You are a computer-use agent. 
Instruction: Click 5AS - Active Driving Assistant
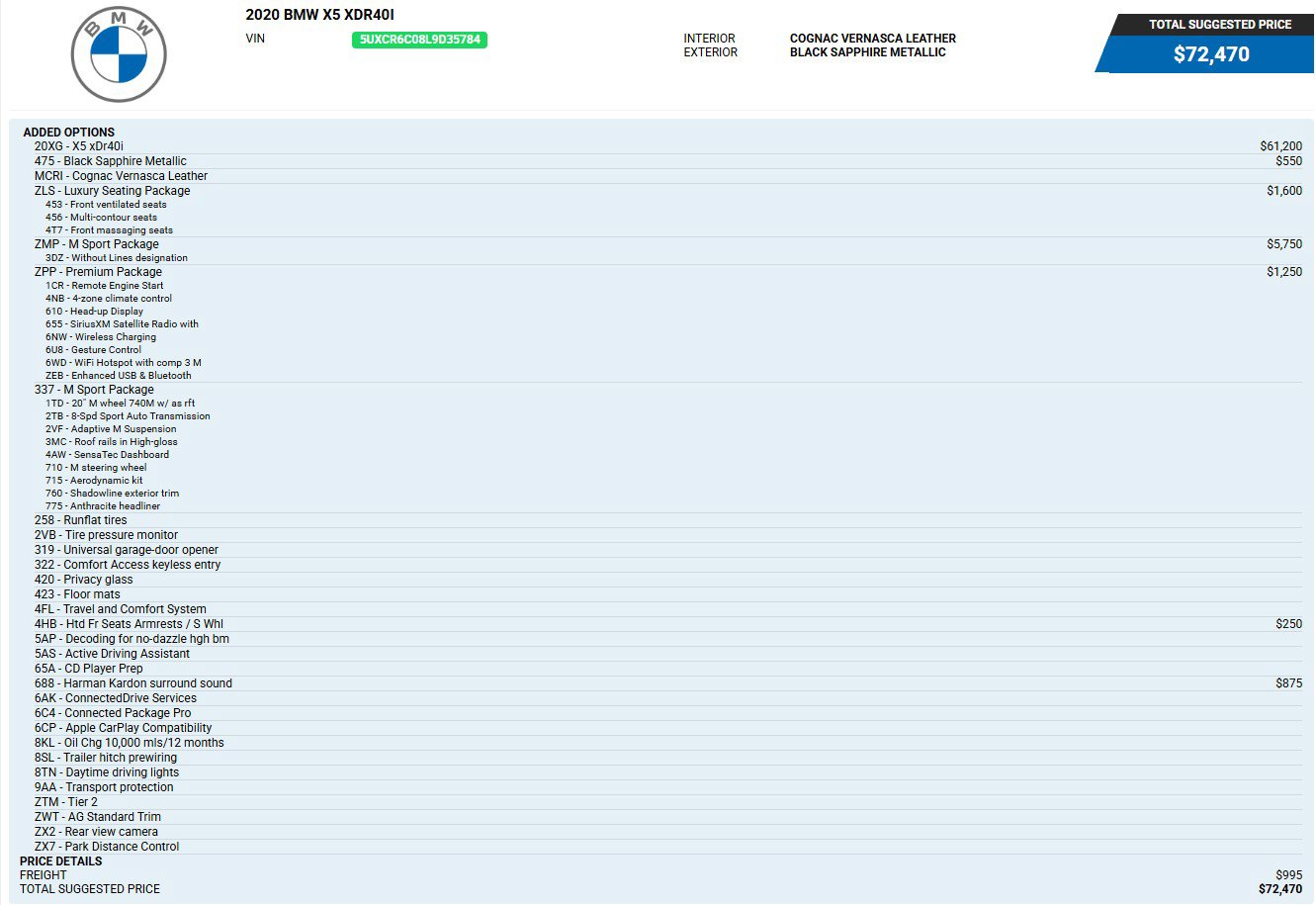pos(112,654)
